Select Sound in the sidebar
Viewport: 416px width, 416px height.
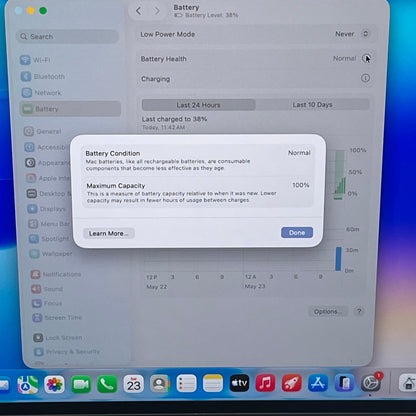coord(47,289)
